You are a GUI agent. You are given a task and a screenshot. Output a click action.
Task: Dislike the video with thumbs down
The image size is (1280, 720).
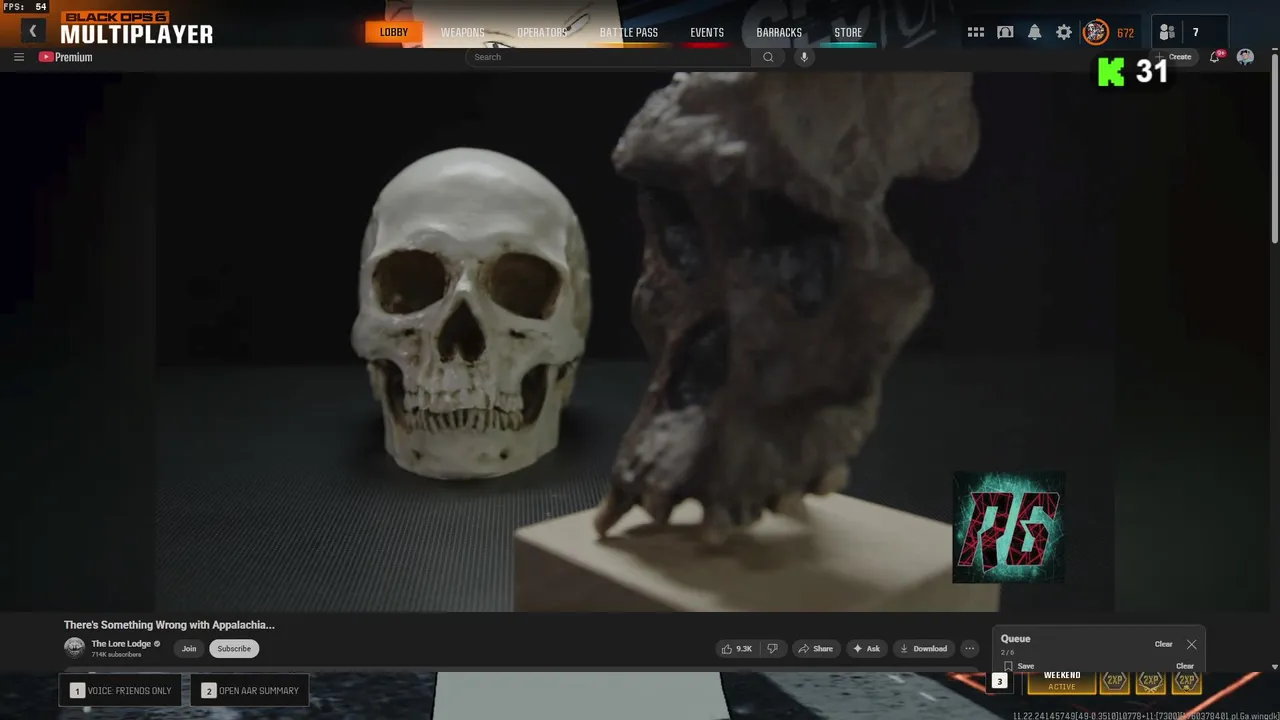coord(773,649)
